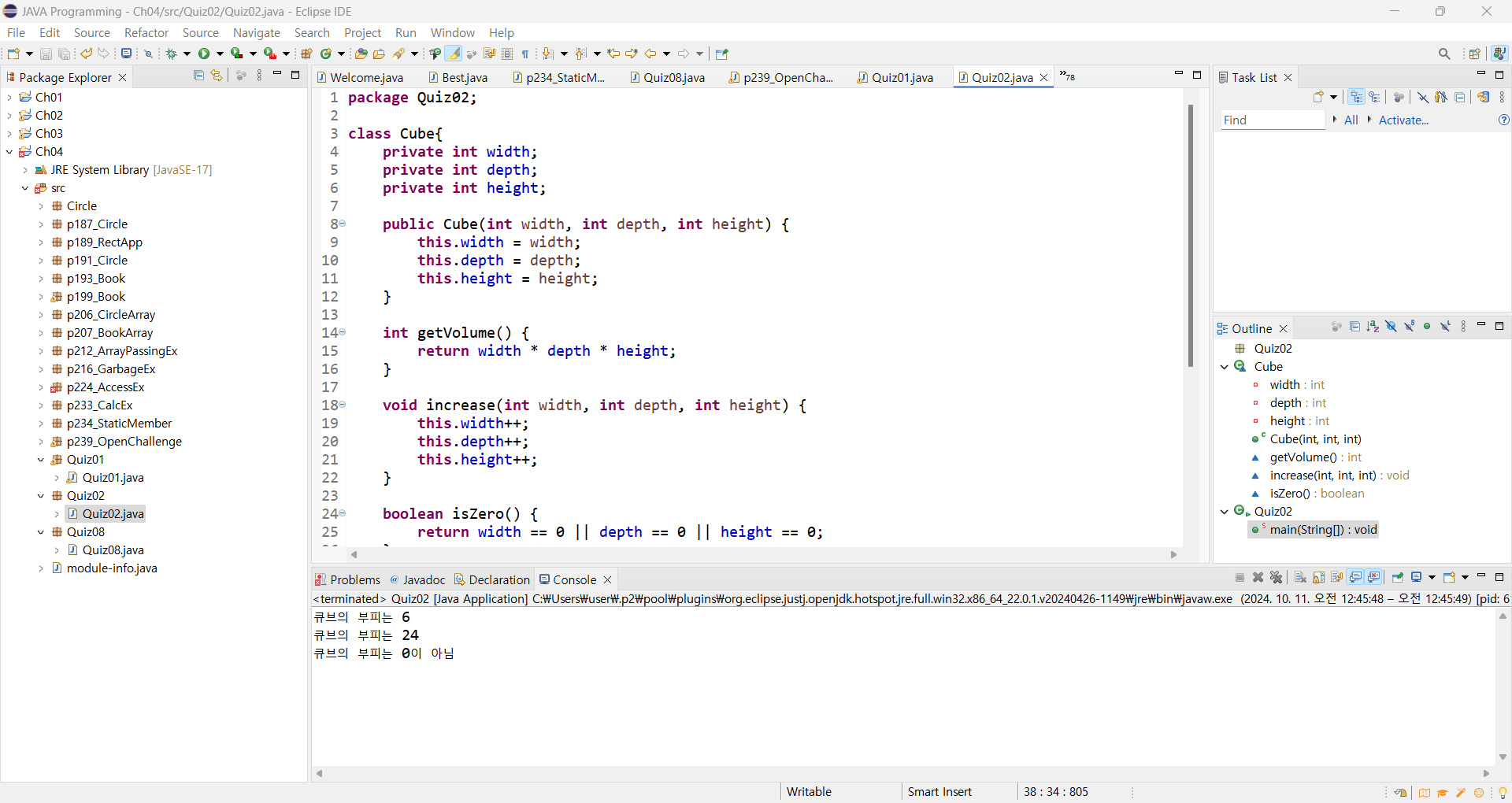Click the New file toolbar icon
Image resolution: width=1512 pixels, height=803 pixels.
coord(13,54)
